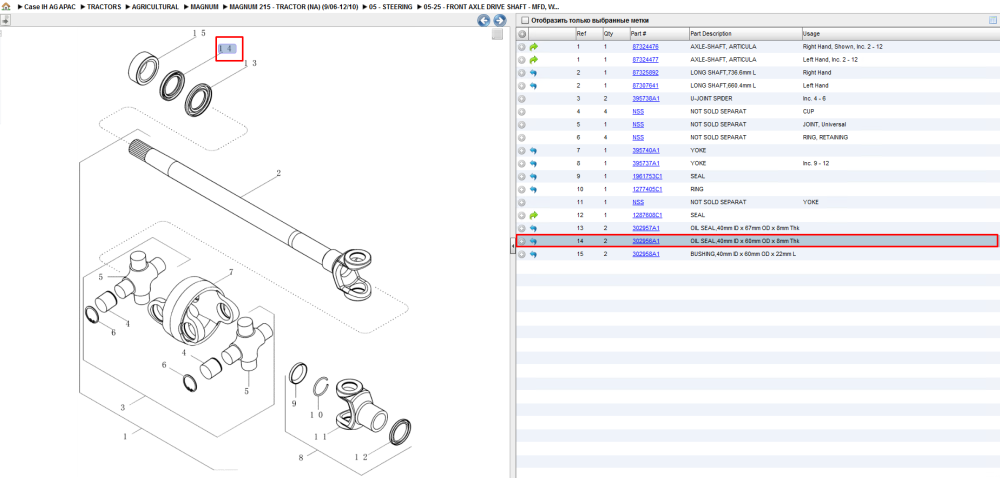Add part 87324477 using its plus icon
Screen dimensions: 1000x478
pos(522,59)
